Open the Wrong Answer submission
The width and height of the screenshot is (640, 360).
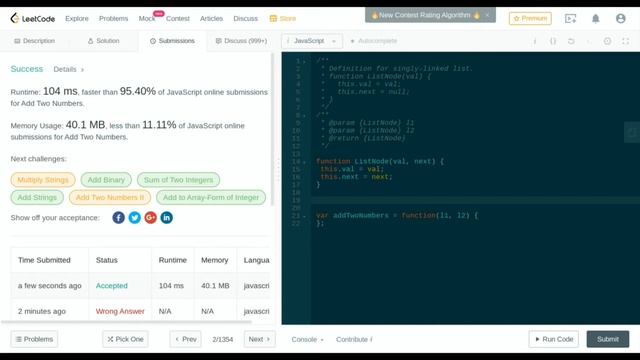point(120,311)
